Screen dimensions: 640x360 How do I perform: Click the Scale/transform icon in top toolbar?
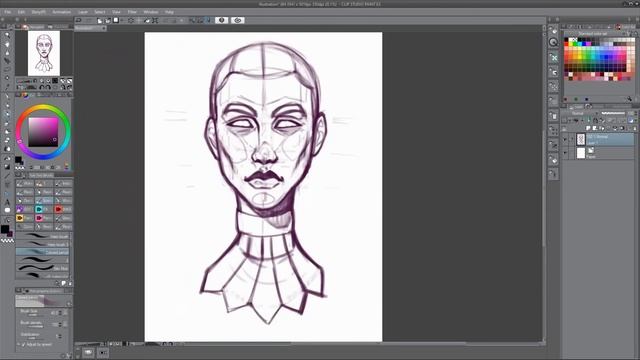pos(155,20)
